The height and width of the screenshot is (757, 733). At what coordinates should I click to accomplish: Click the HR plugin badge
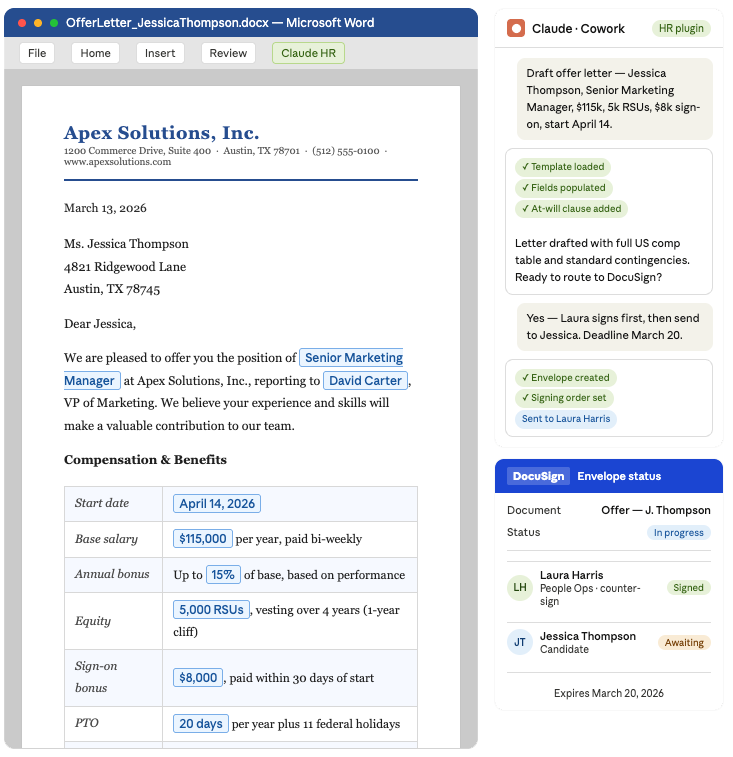[x=681, y=28]
